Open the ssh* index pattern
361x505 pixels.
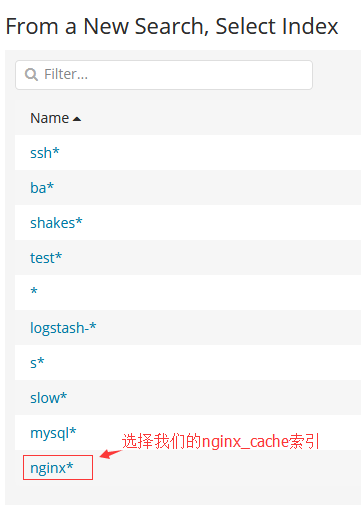[x=45, y=153]
